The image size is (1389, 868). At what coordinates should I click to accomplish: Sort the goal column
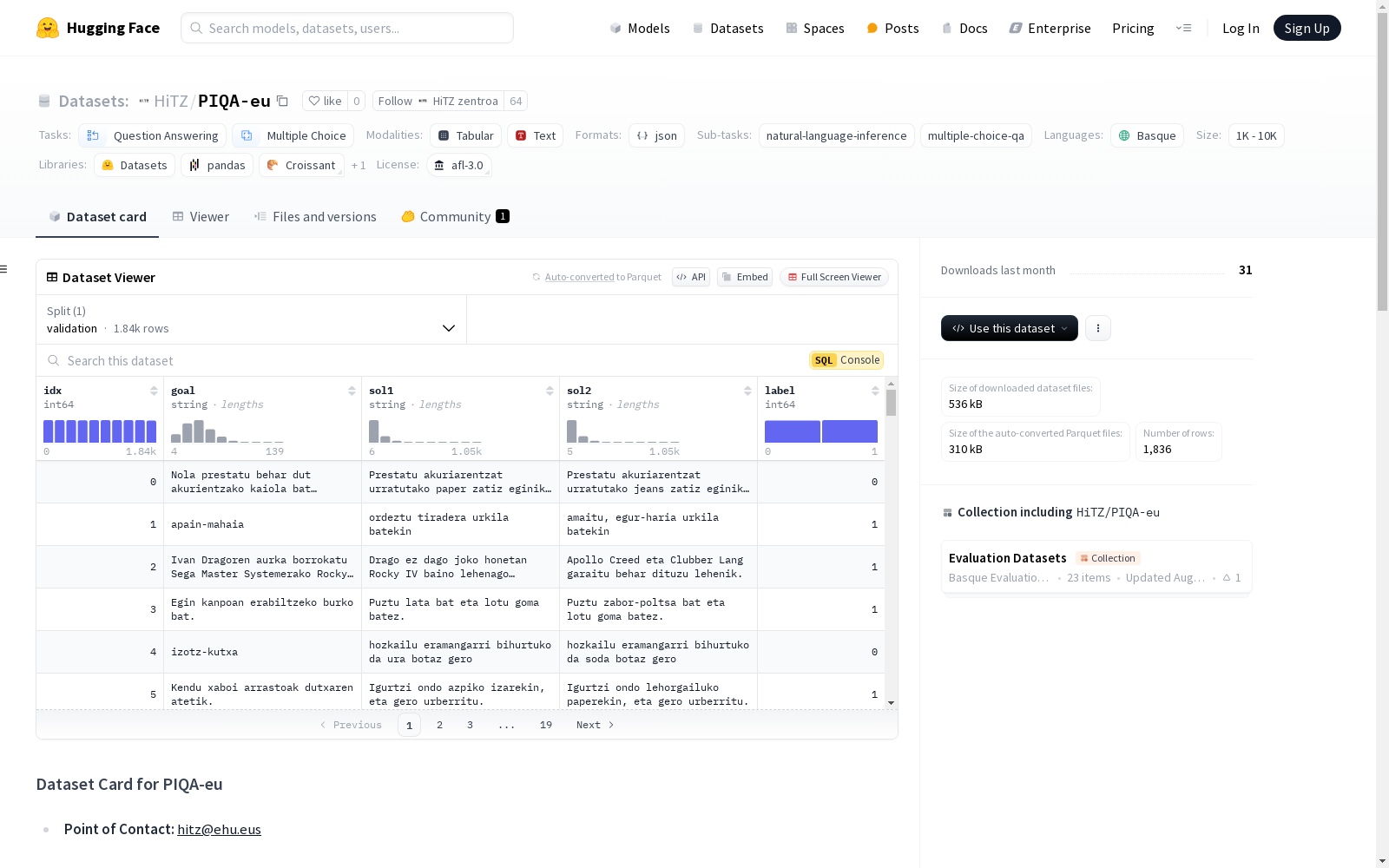coord(352,391)
